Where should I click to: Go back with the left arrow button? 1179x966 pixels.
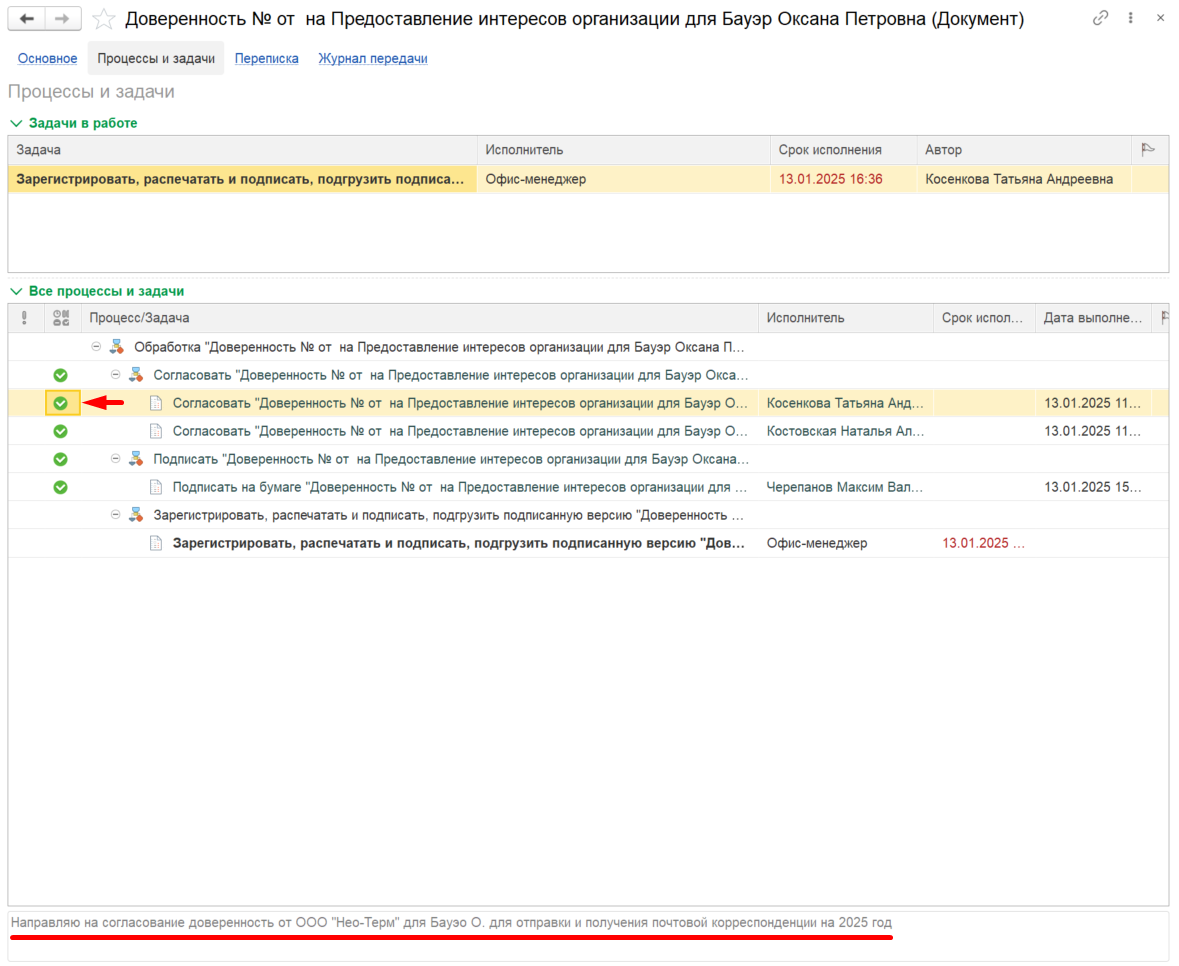pyautogui.click(x=27, y=19)
